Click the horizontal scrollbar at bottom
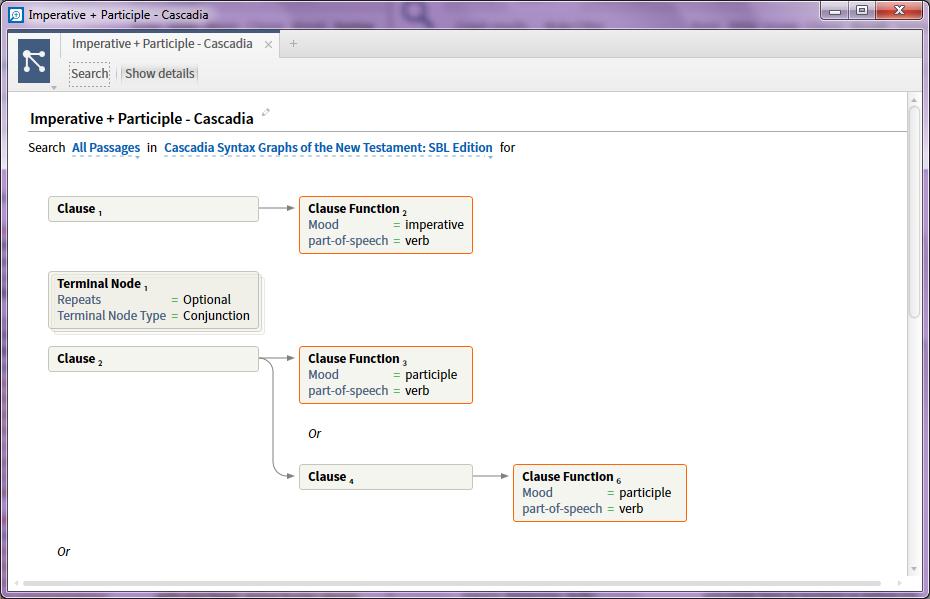The width and height of the screenshot is (930, 599). tap(450, 583)
